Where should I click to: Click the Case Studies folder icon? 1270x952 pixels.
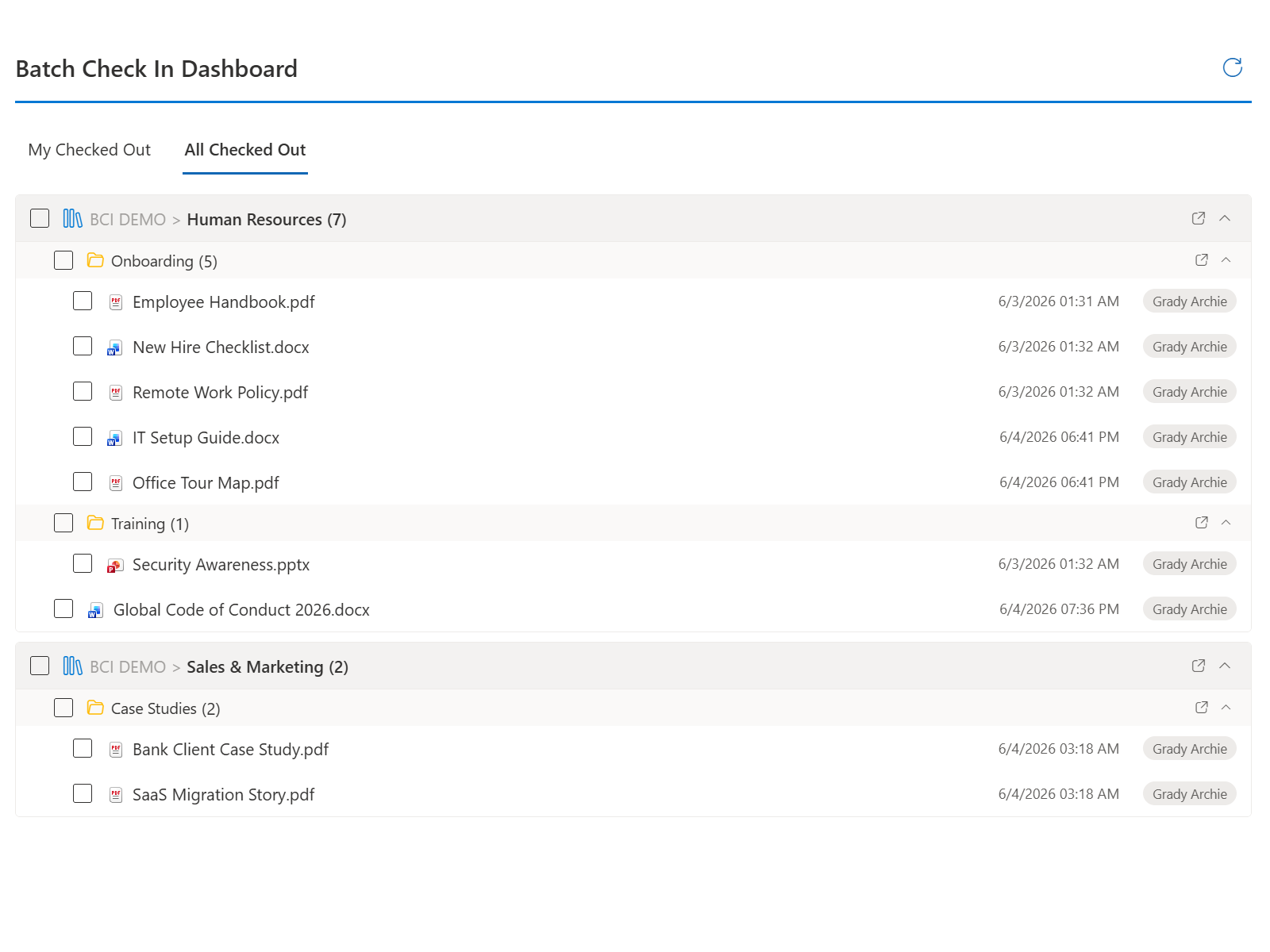[95, 708]
